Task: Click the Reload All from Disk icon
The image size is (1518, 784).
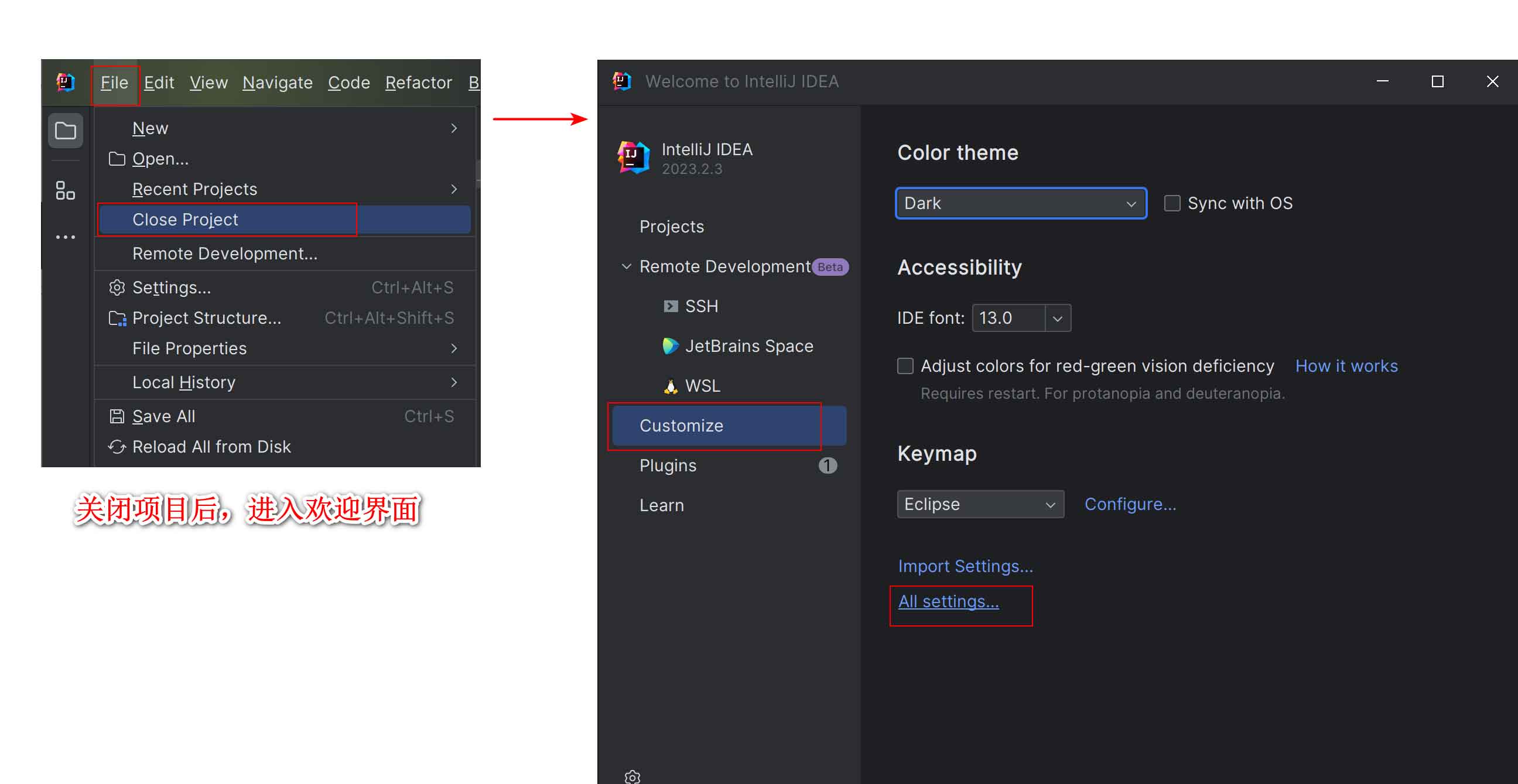Action: click(117, 447)
